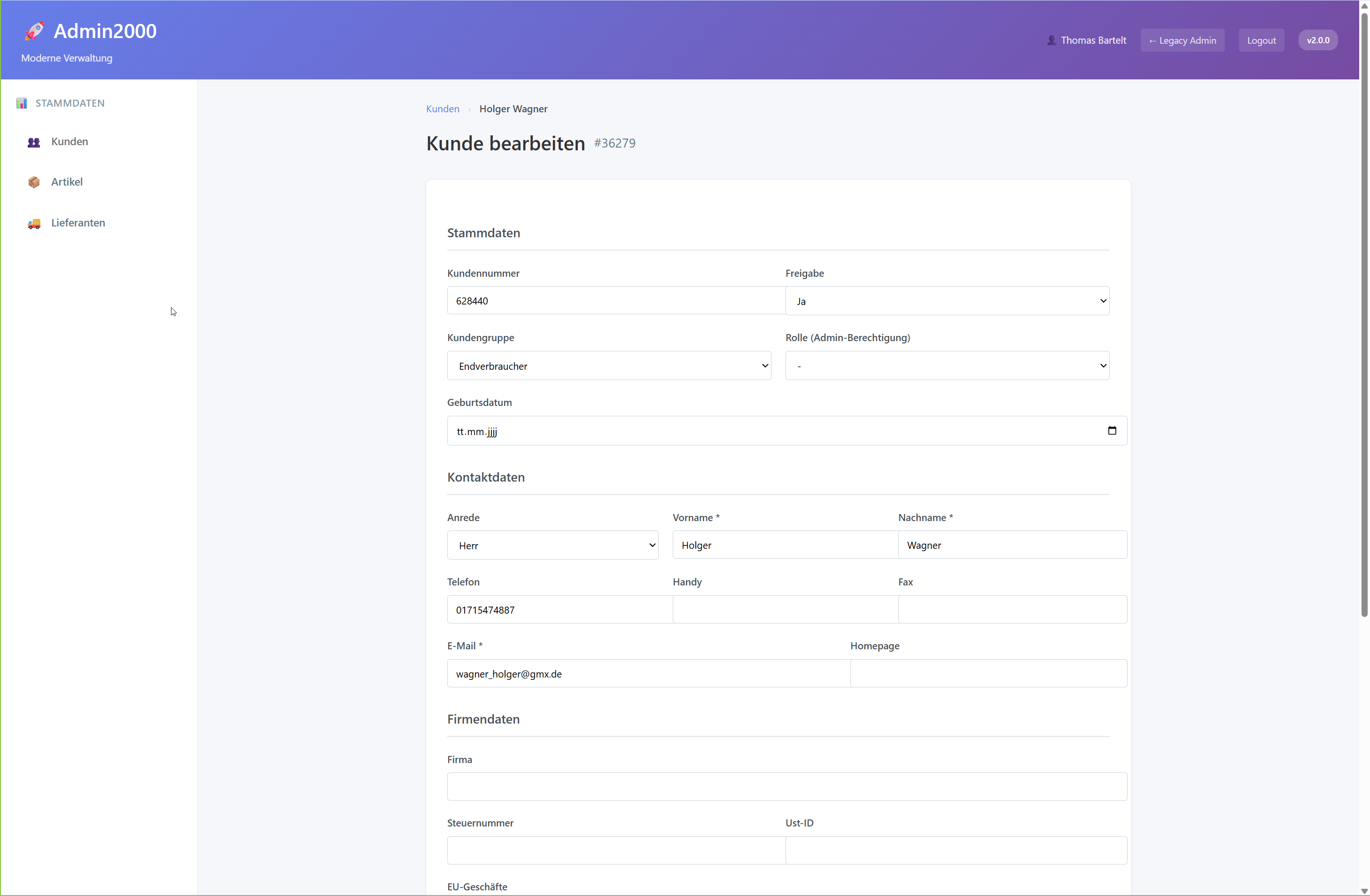Open the Geburtsdatum calendar picker icon
Viewport: 1370px width, 896px height.
click(1112, 431)
